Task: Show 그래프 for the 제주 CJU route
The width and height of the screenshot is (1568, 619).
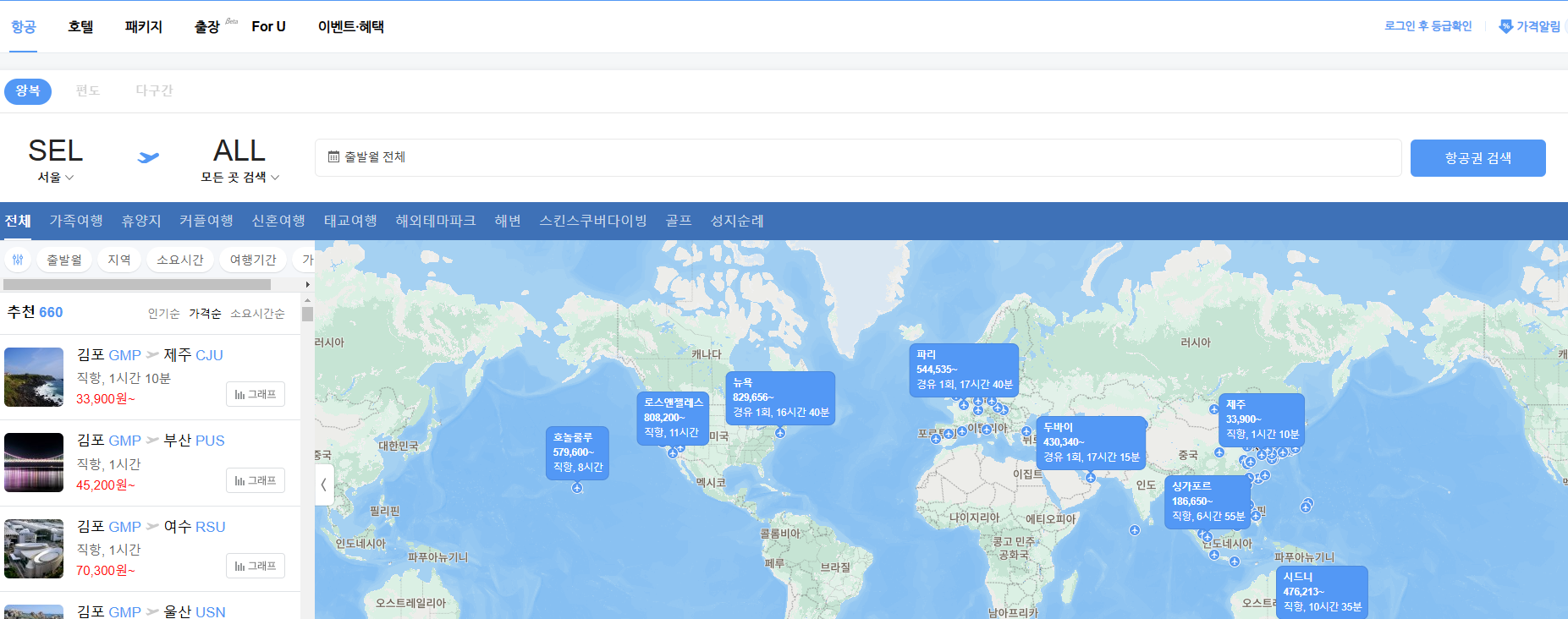Action: click(256, 394)
